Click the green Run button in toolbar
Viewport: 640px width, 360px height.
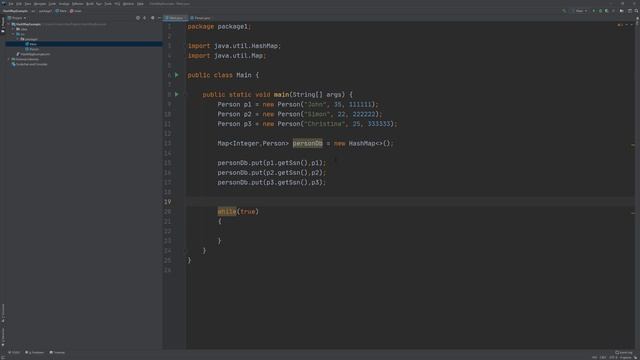(594, 11)
